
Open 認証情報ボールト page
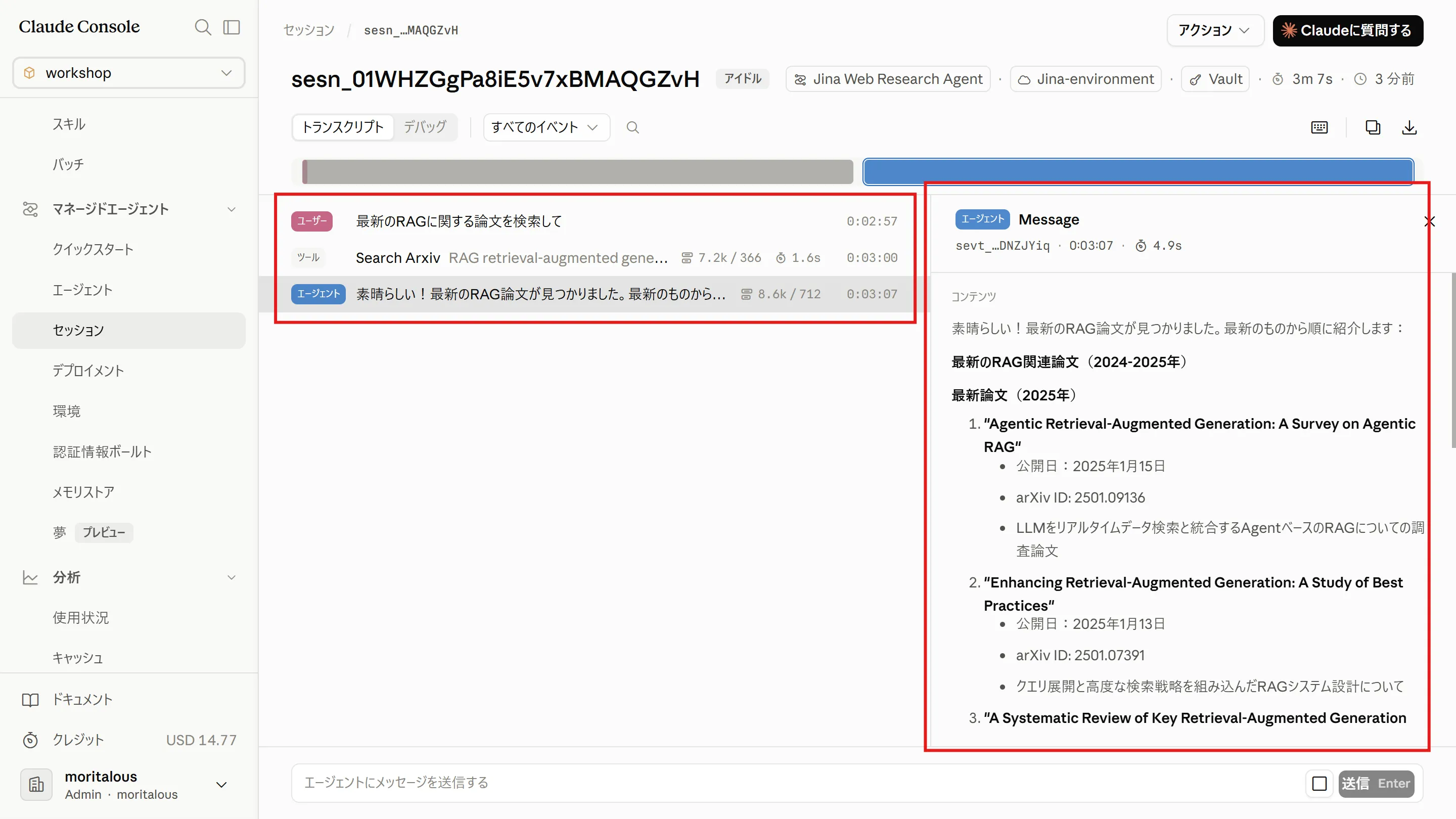tap(102, 451)
